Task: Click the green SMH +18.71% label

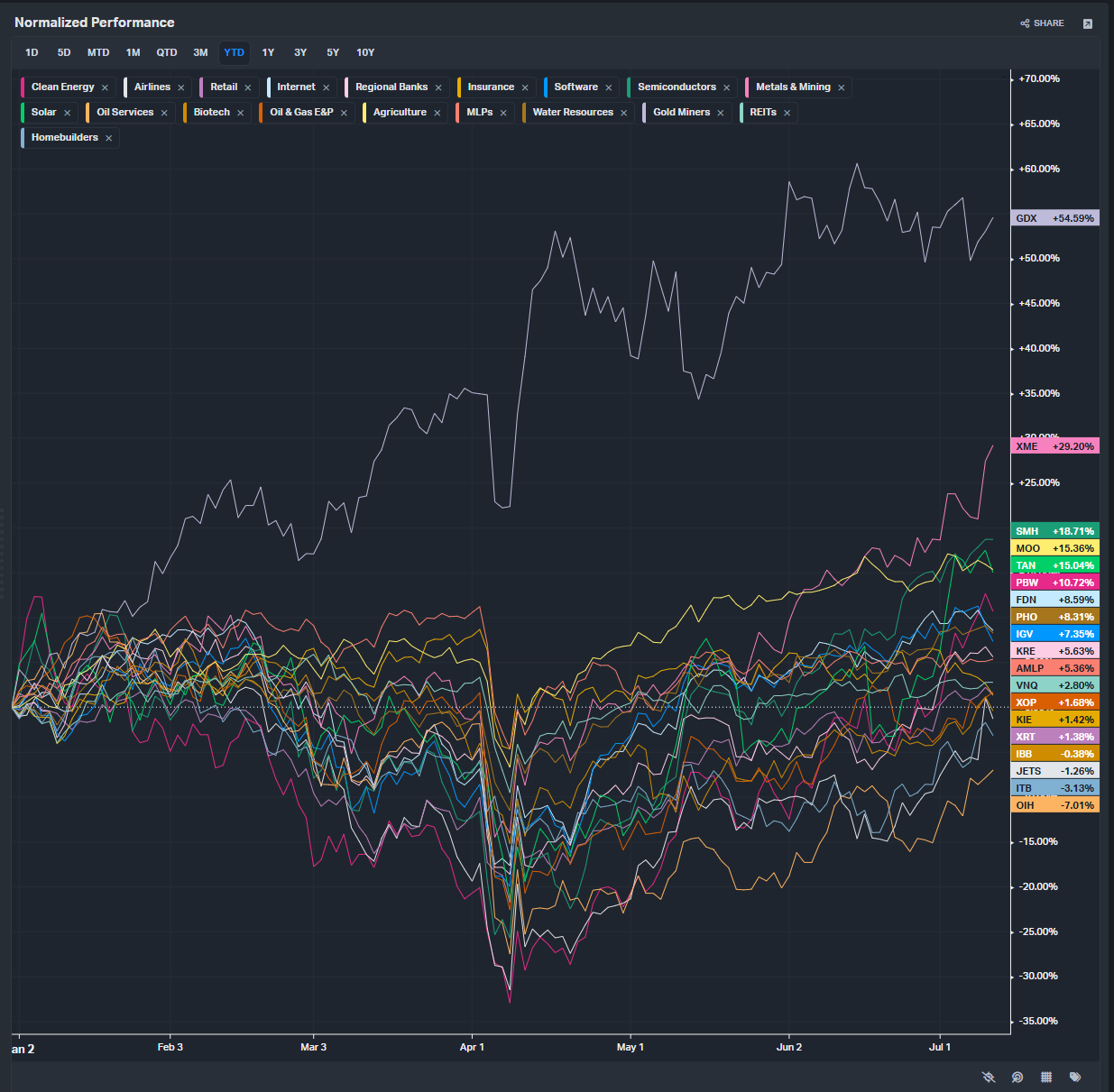Action: [1054, 531]
